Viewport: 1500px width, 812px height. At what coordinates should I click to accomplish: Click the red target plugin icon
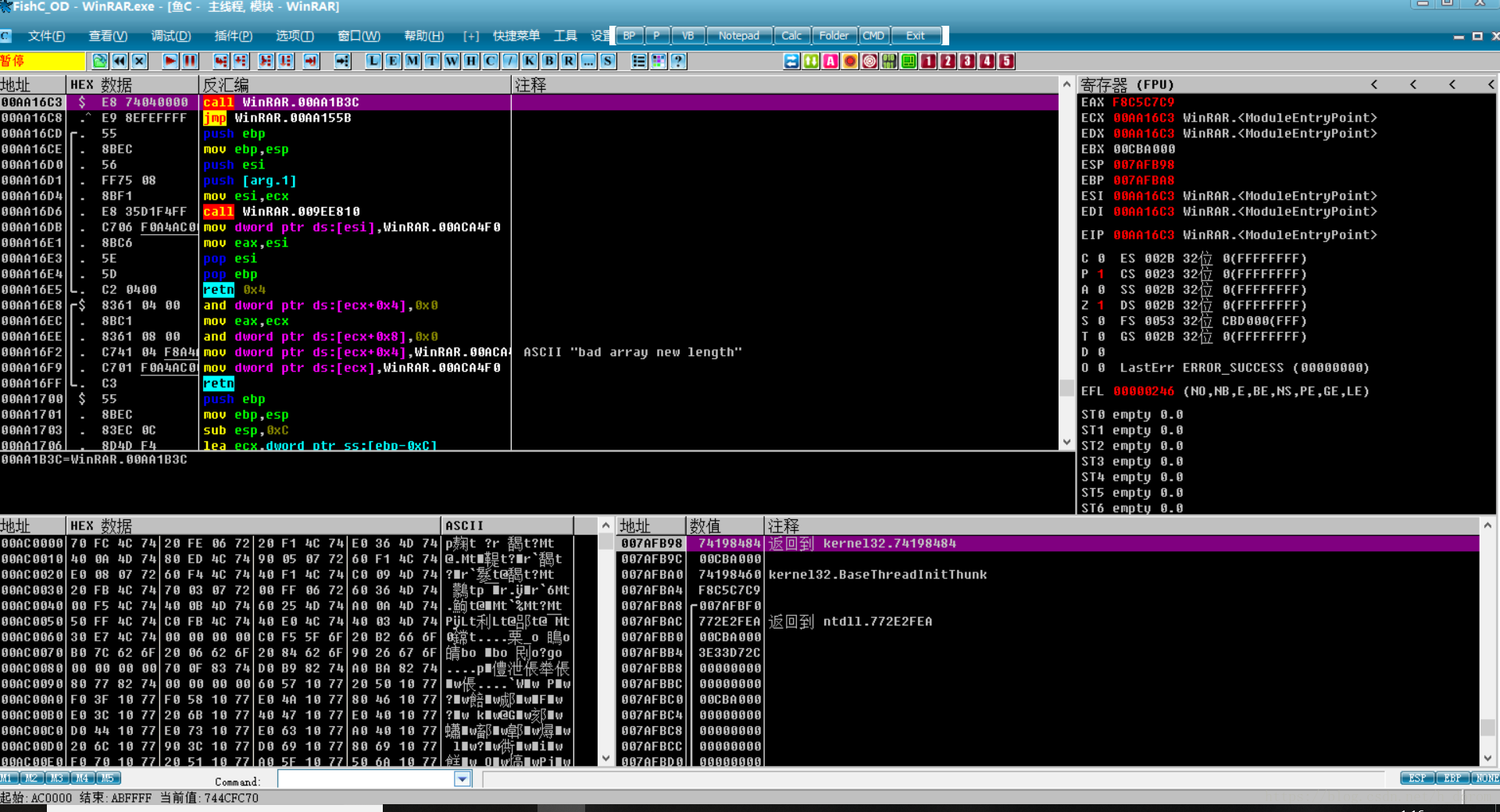pyautogui.click(x=870, y=61)
